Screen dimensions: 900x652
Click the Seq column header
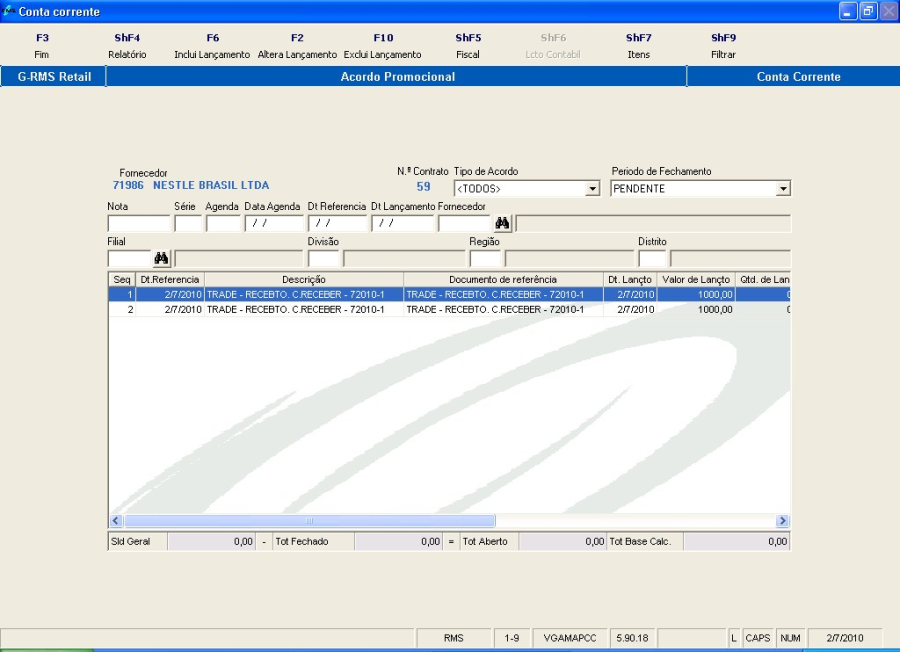[122, 280]
